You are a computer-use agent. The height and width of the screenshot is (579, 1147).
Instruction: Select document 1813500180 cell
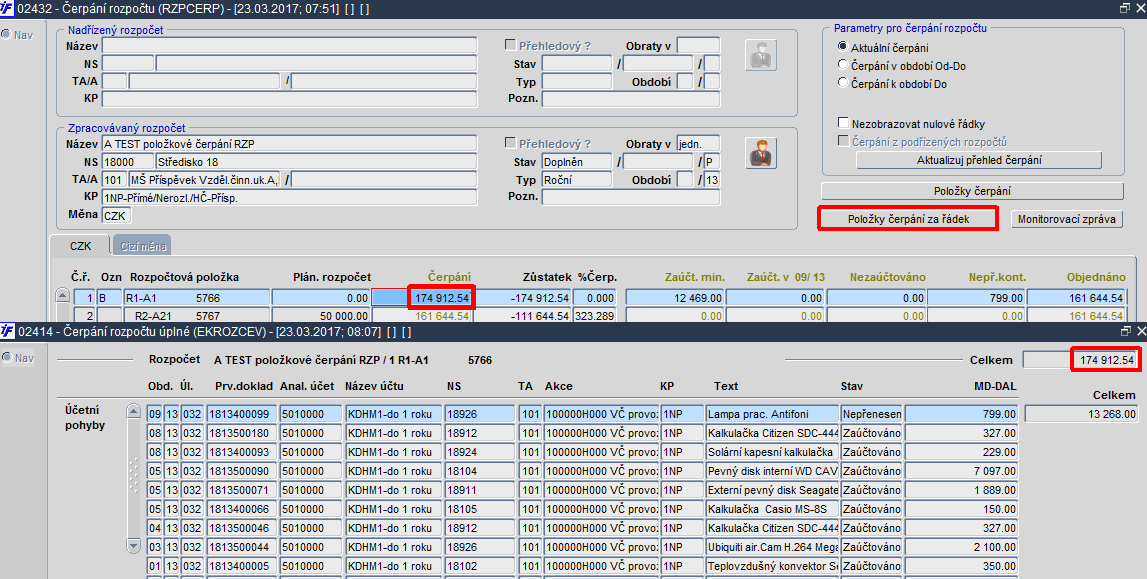pyautogui.click(x=243, y=433)
